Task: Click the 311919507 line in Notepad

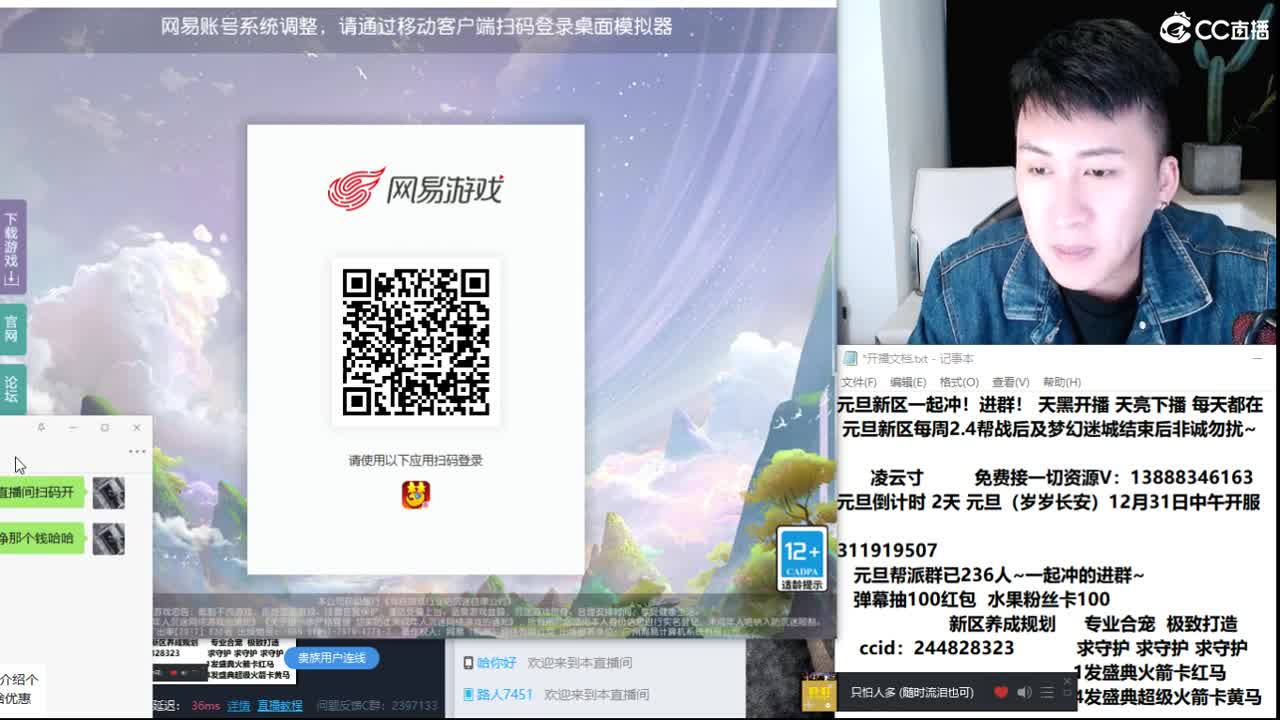Action: (x=888, y=550)
